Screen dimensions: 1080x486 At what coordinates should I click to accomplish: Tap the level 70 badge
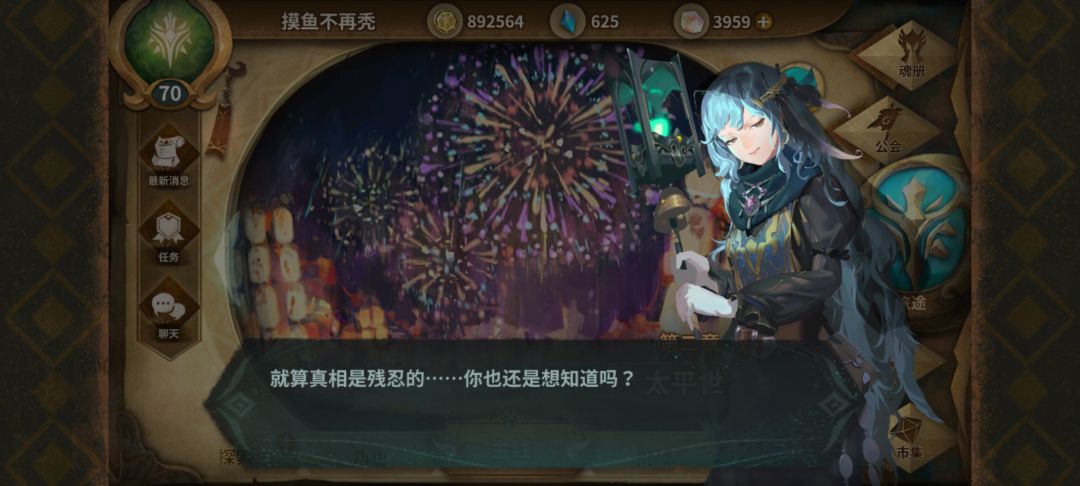[169, 93]
